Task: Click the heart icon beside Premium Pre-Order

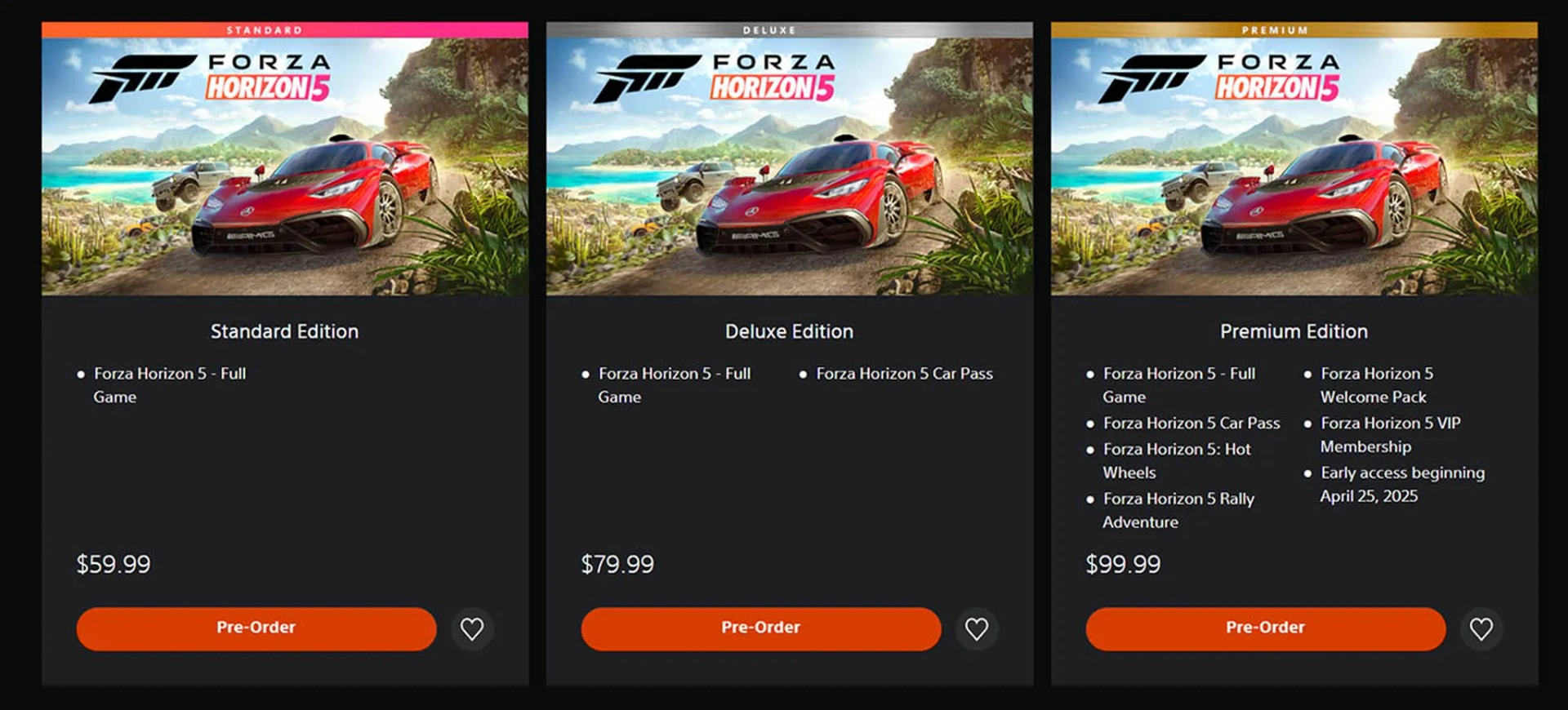Action: tap(1481, 628)
